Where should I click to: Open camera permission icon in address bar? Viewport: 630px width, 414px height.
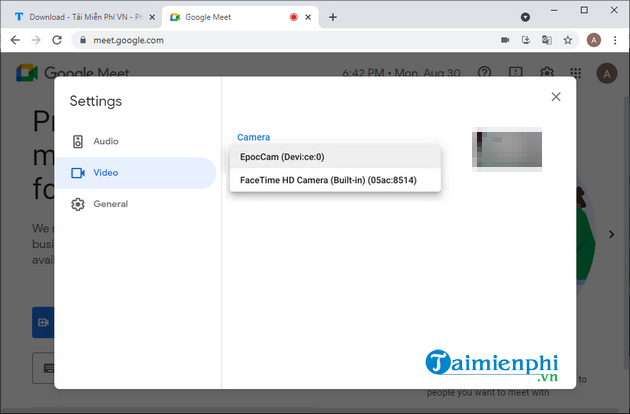tap(505, 40)
